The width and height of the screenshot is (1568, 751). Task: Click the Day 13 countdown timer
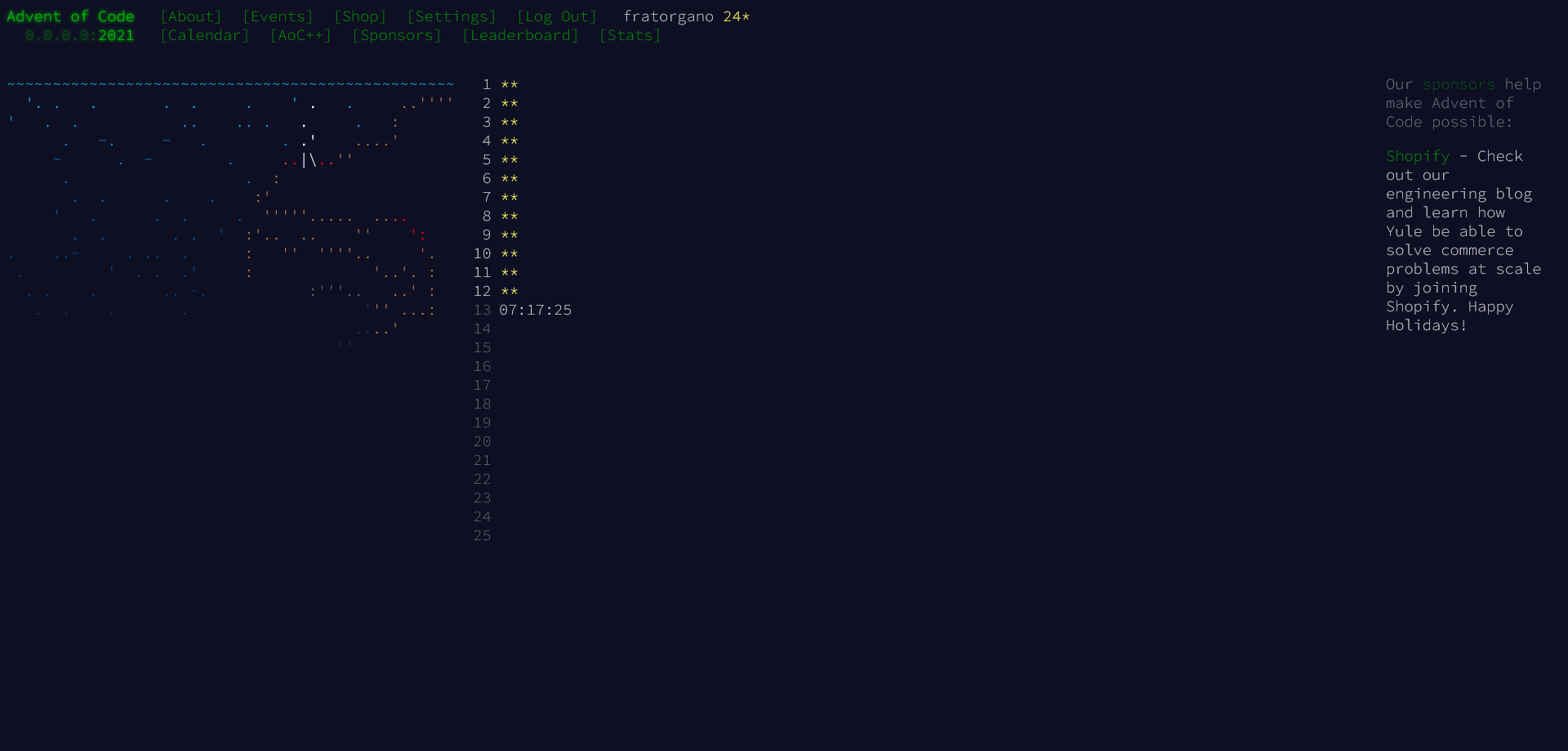pyautogui.click(x=535, y=310)
